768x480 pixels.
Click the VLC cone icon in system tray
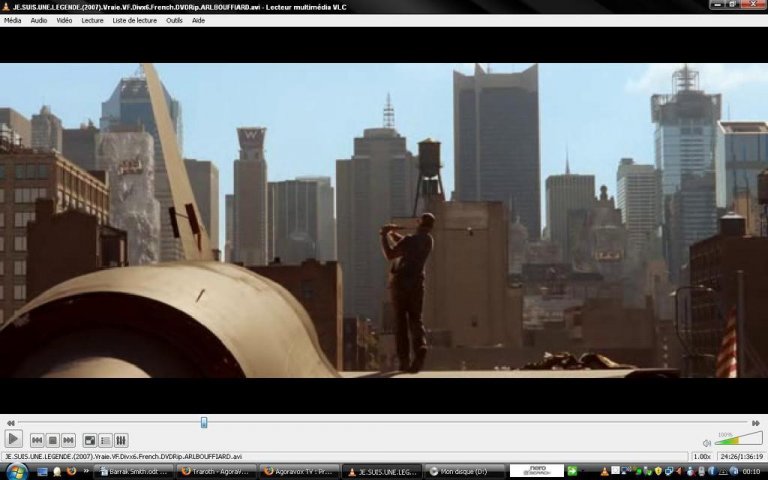point(605,471)
